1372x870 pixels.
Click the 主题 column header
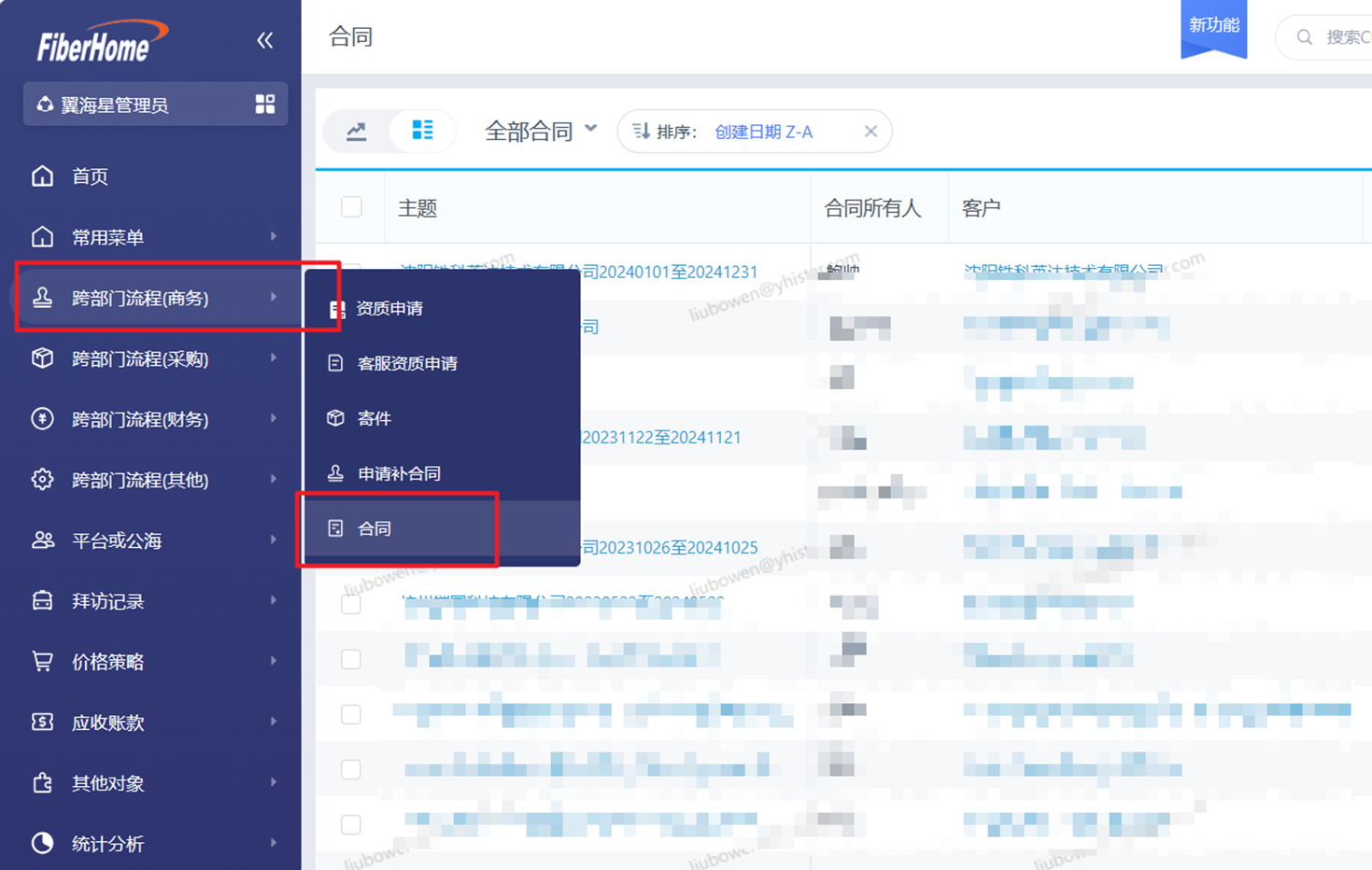coord(417,207)
